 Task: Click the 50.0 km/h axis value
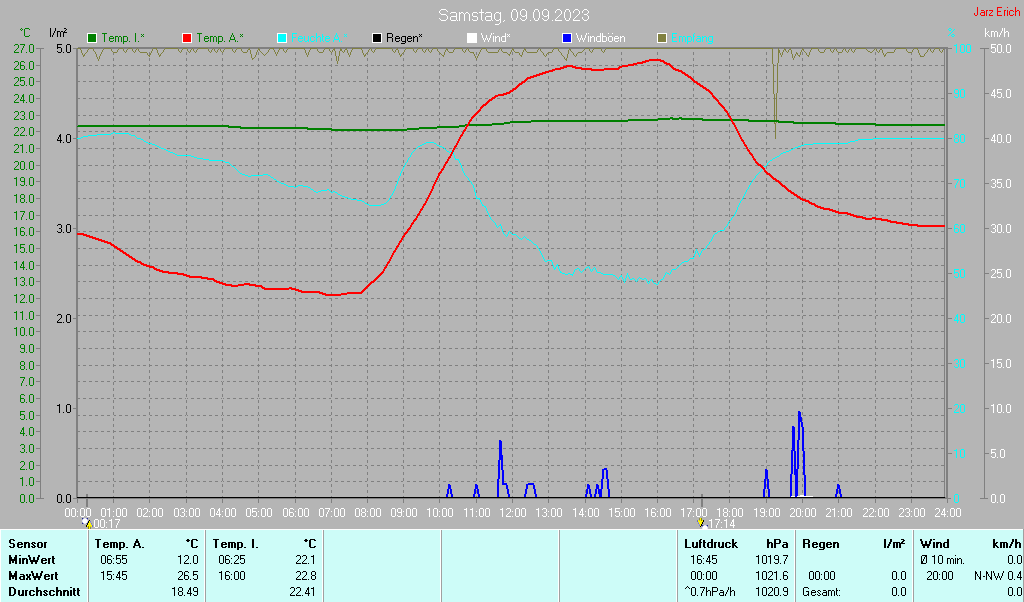[1001, 48]
